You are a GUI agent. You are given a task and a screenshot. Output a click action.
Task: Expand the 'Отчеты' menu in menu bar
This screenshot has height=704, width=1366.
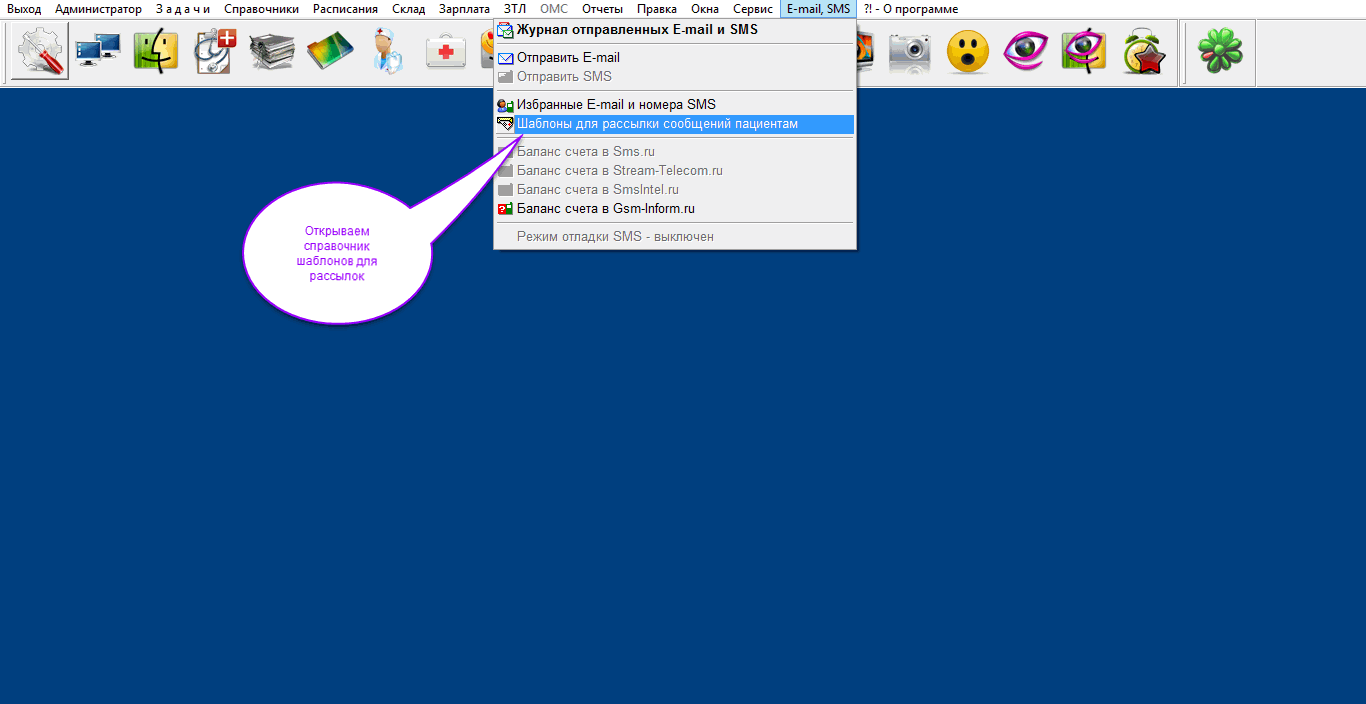tap(602, 9)
